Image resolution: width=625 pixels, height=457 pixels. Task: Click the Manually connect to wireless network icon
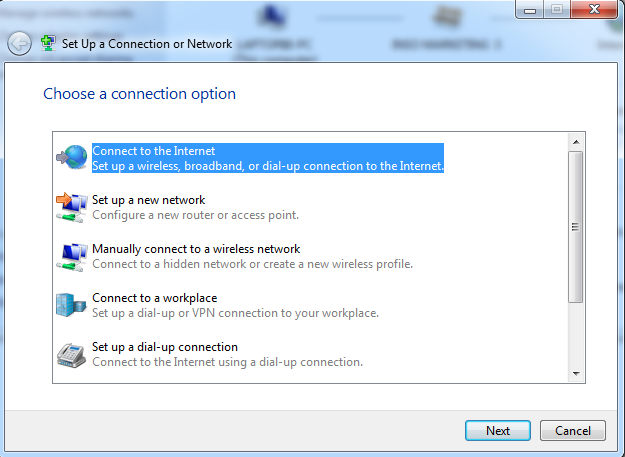pos(72,257)
